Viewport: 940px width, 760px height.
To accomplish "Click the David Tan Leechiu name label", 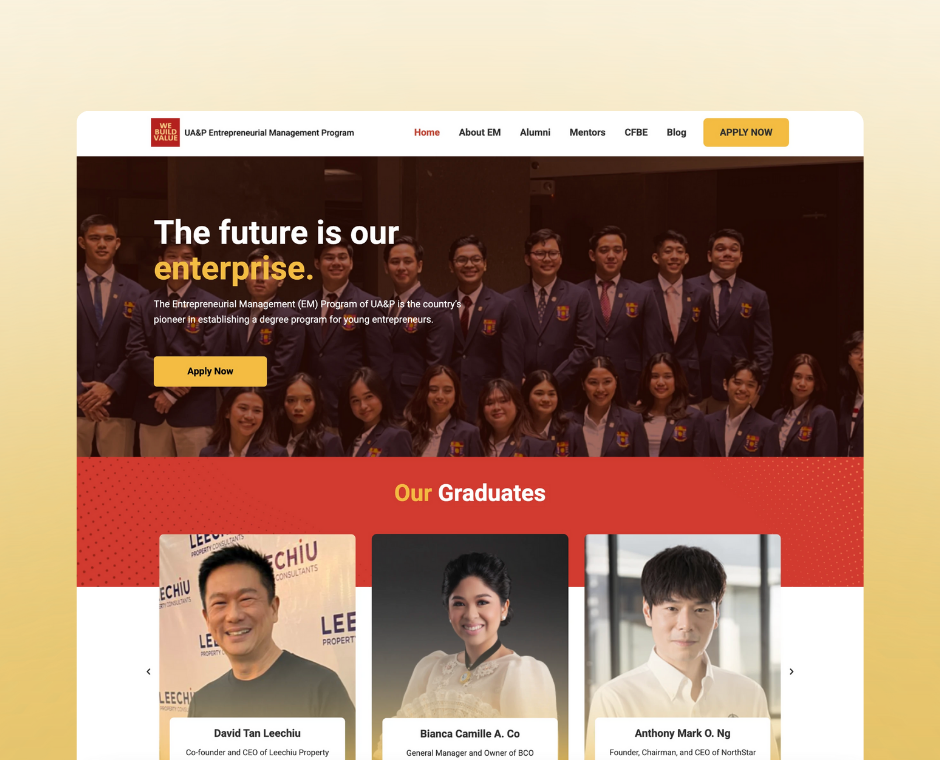I will pyautogui.click(x=257, y=733).
